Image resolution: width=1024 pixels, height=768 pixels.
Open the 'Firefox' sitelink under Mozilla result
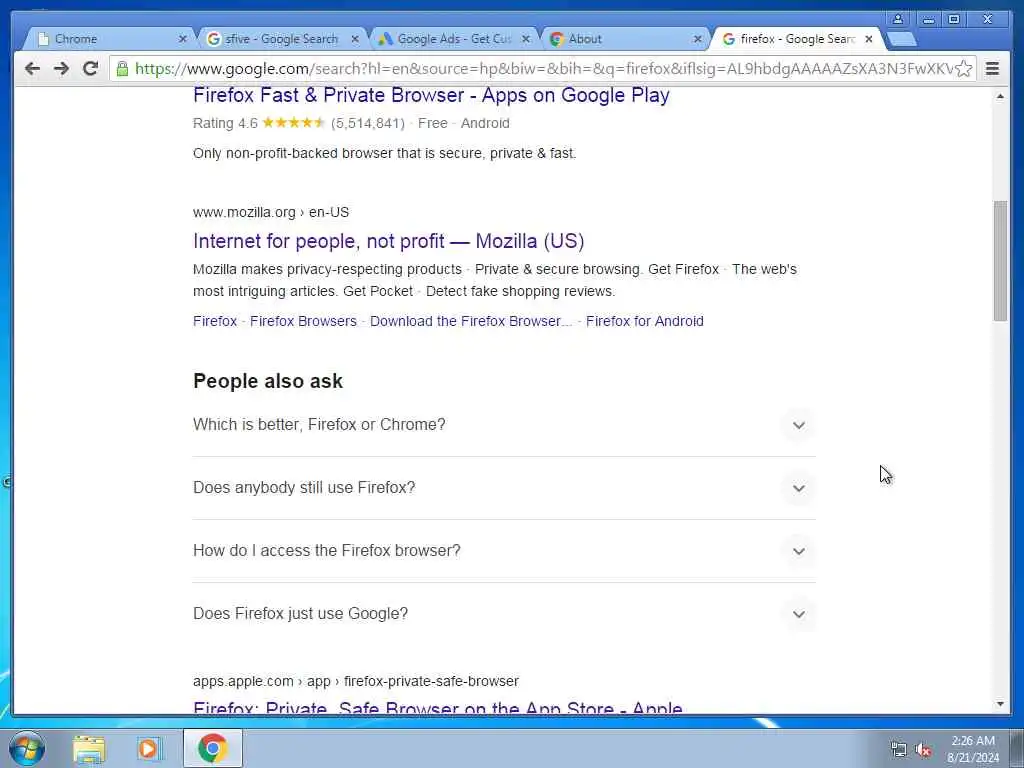(x=215, y=321)
